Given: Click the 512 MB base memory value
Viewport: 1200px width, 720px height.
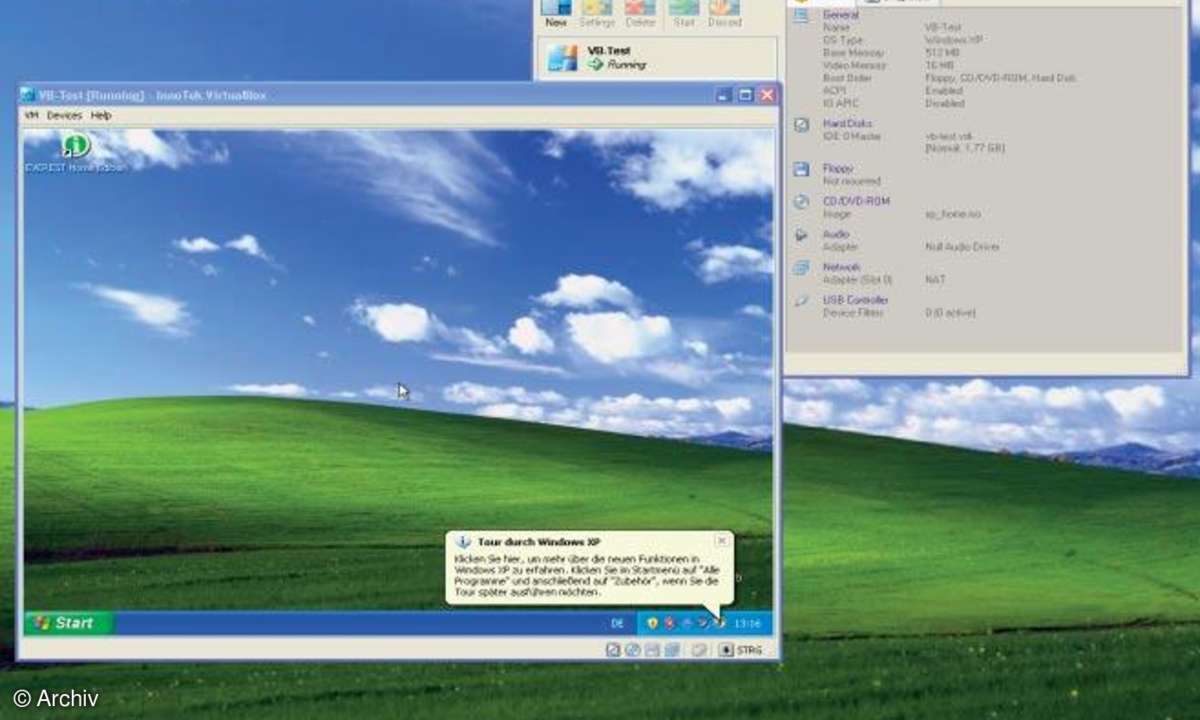Looking at the screenshot, I should click(x=940, y=53).
